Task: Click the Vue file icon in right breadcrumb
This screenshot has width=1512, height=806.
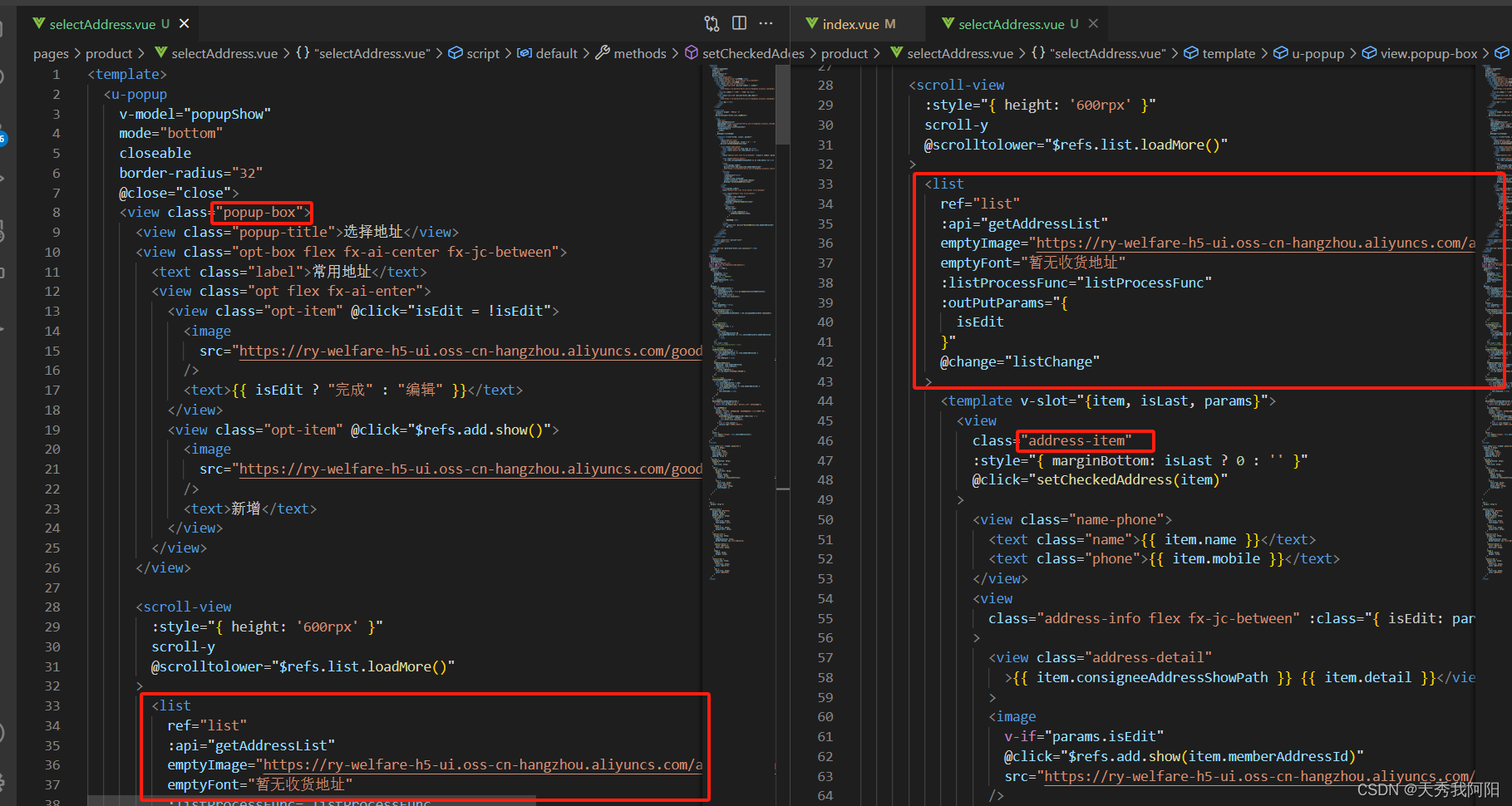Action: 896,53
